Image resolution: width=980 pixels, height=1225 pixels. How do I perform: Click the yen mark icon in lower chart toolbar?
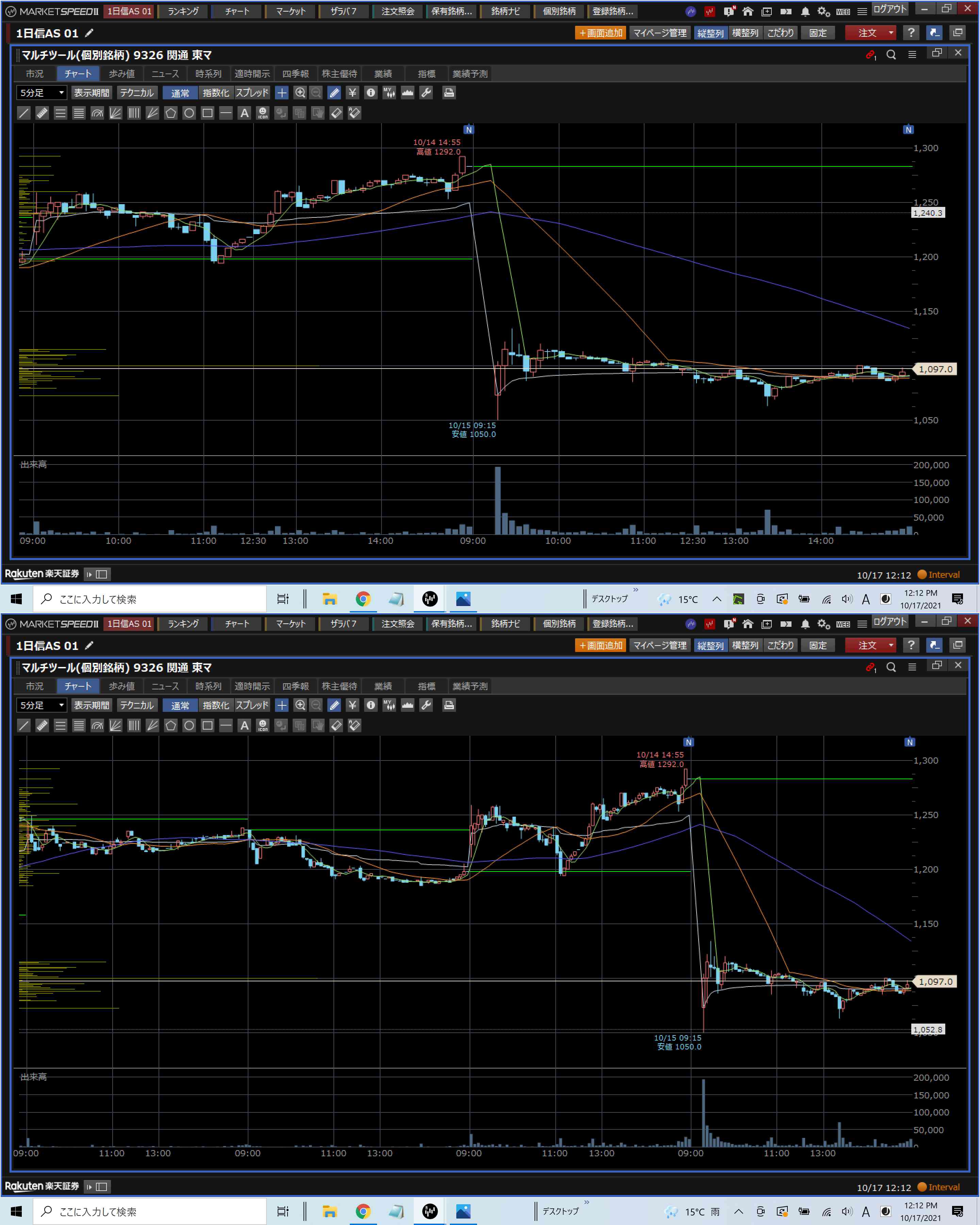point(353,705)
